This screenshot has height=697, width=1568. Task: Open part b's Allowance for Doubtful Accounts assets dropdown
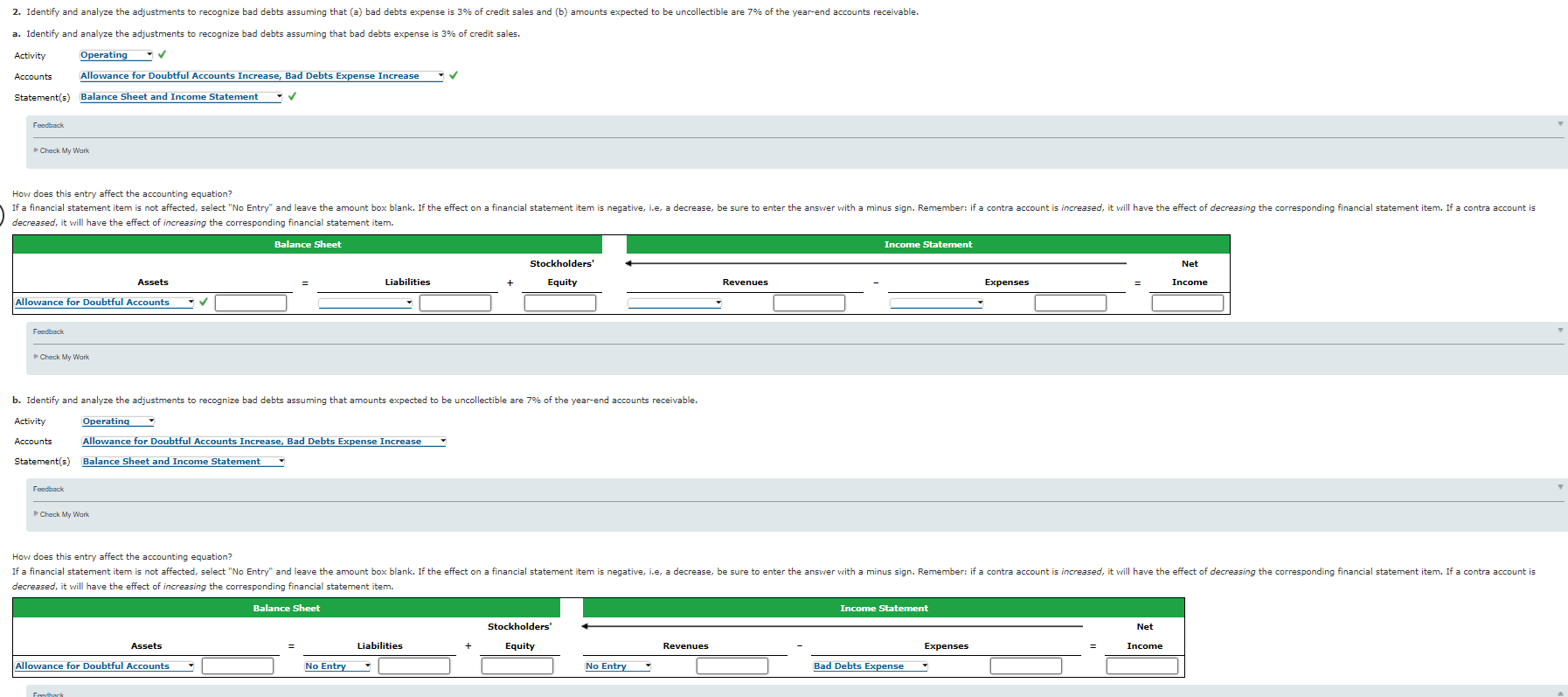click(104, 666)
